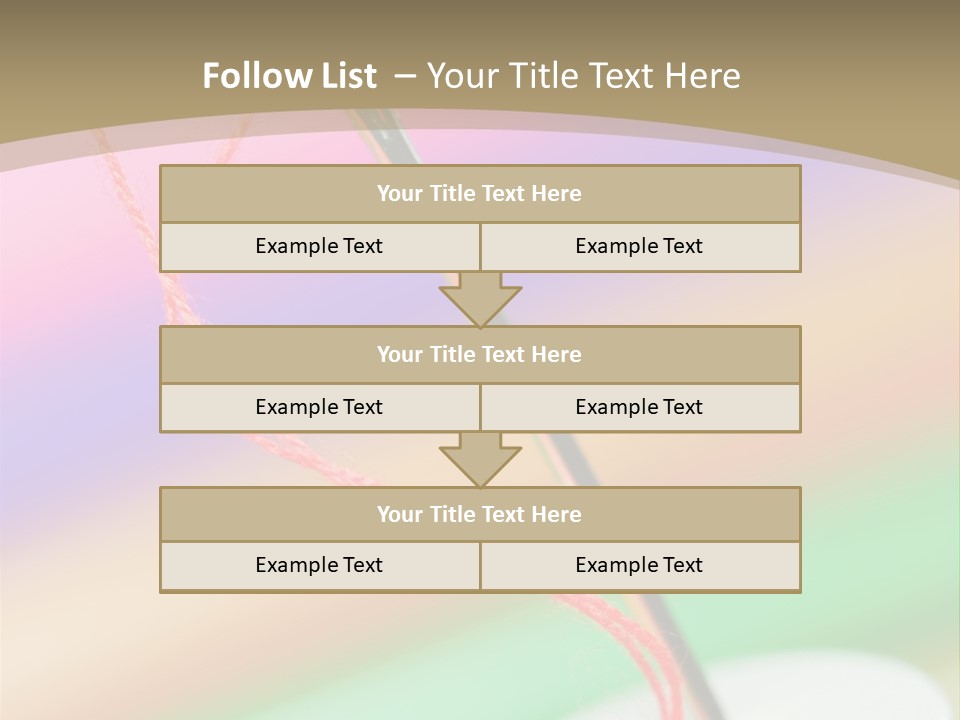Click right Example Text cell in first block
Screen dimensions: 960x720
(640, 246)
